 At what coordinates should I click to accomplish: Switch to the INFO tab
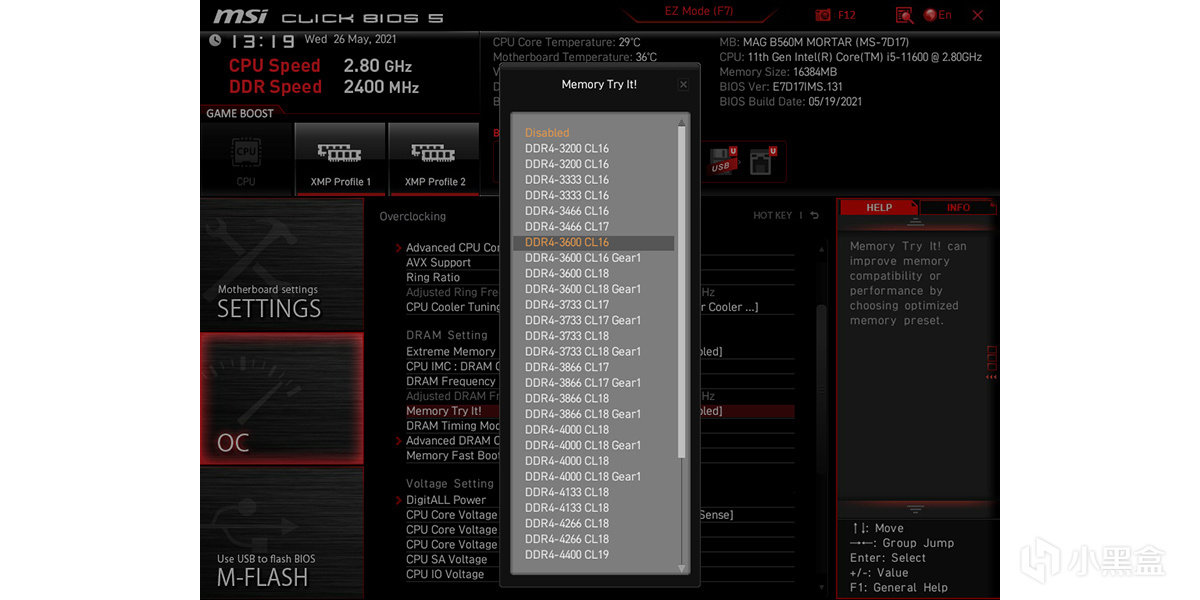pos(958,207)
